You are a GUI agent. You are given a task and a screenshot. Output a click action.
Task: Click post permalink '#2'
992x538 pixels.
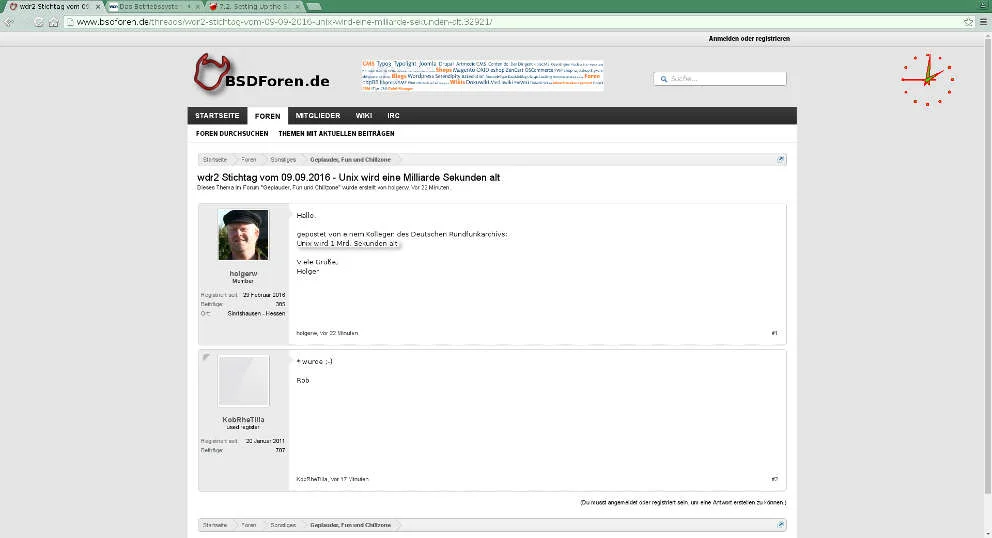774,479
